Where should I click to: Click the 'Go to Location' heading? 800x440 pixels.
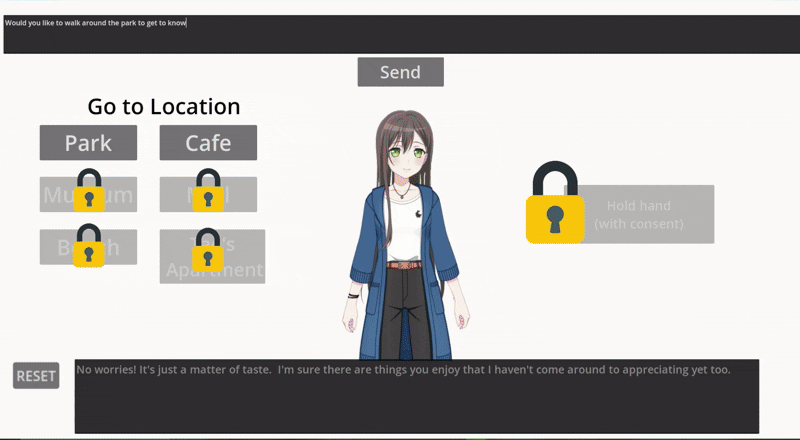tap(164, 107)
